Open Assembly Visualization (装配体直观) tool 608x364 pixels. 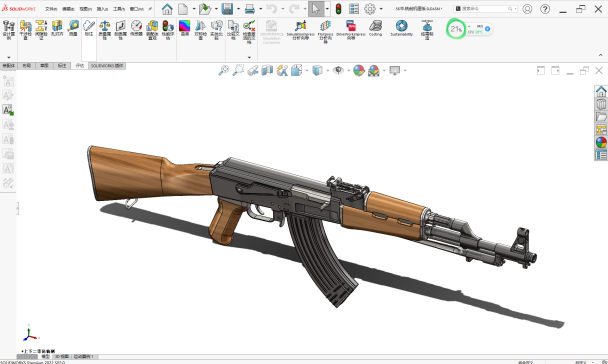click(152, 29)
